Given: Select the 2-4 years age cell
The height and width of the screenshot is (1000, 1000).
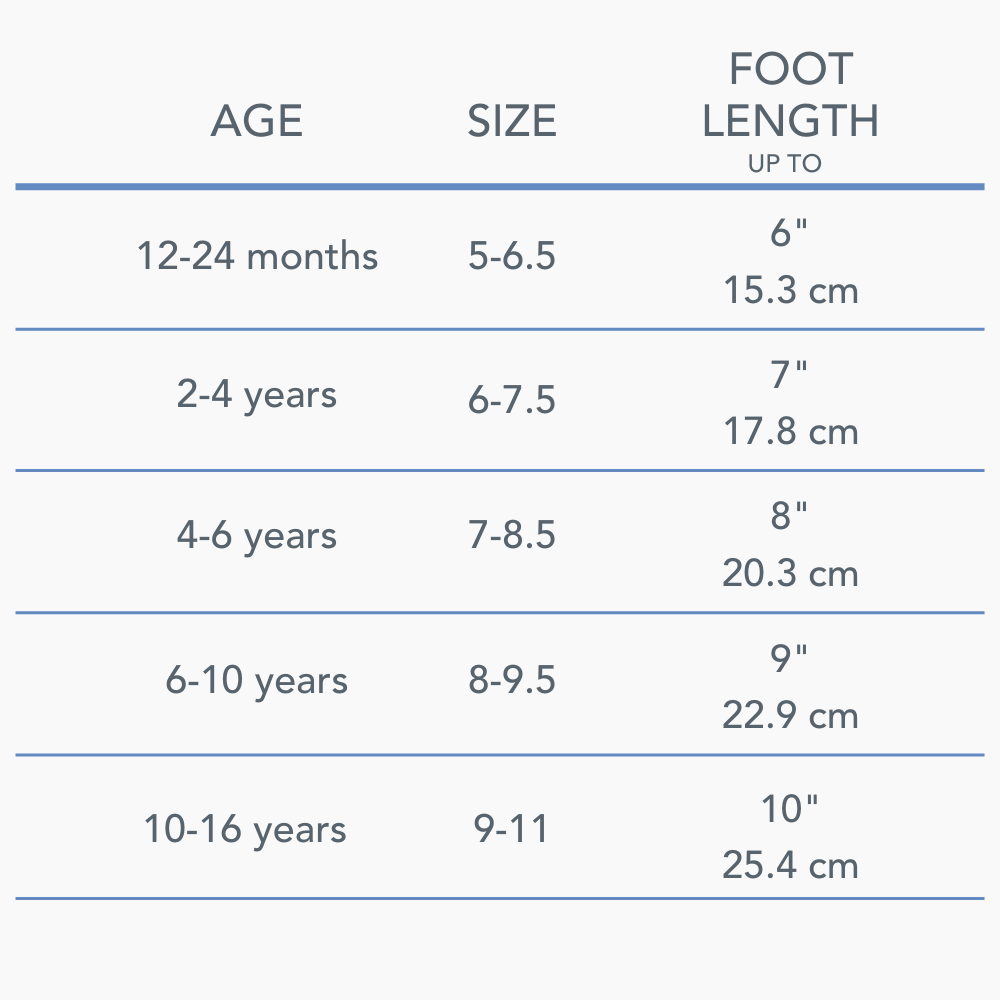Looking at the screenshot, I should (257, 396).
